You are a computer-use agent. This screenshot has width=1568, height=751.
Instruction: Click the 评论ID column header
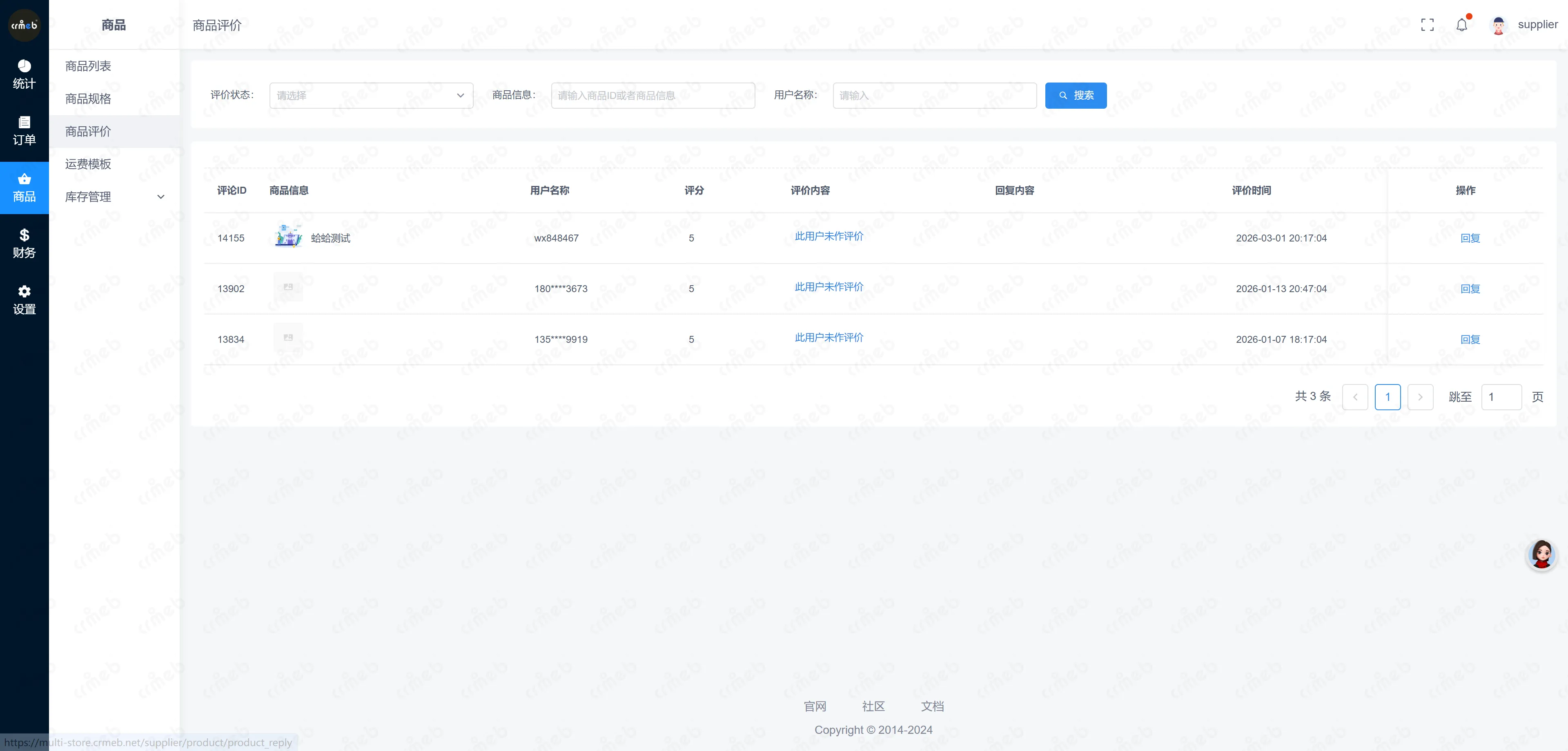(x=232, y=191)
